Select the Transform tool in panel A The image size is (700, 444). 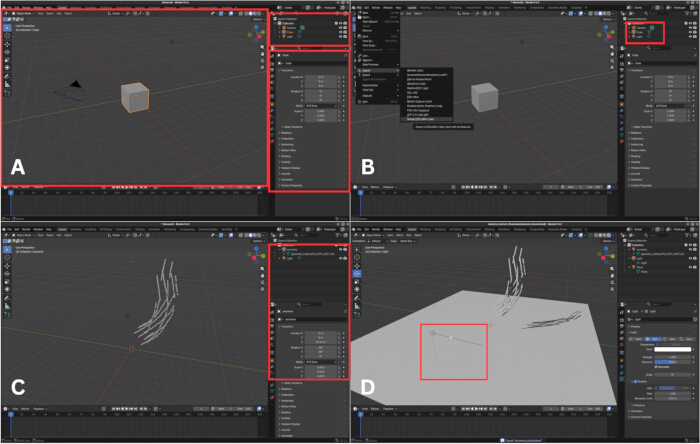pos(7,67)
